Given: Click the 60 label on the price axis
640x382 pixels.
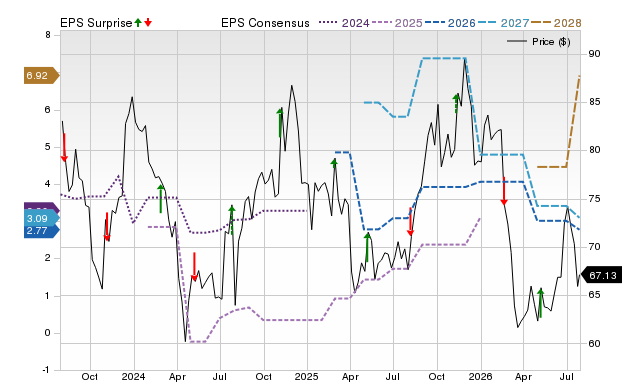Looking at the screenshot, I should point(594,344).
